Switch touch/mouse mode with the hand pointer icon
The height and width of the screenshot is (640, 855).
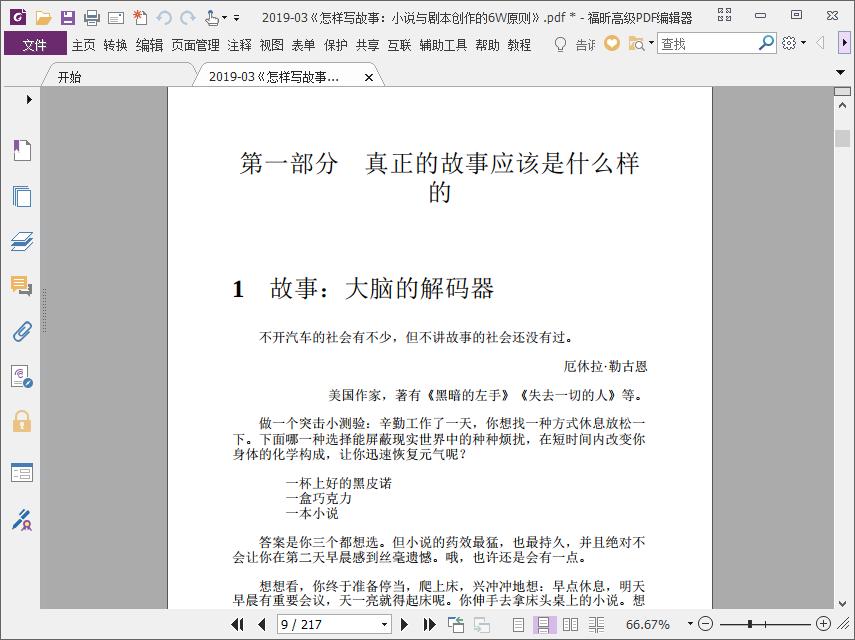click(212, 19)
